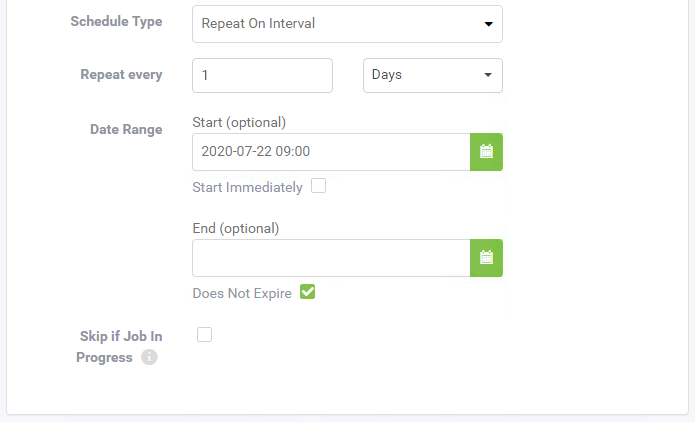
Task: Click the Start Immediately label text
Action: click(x=247, y=187)
